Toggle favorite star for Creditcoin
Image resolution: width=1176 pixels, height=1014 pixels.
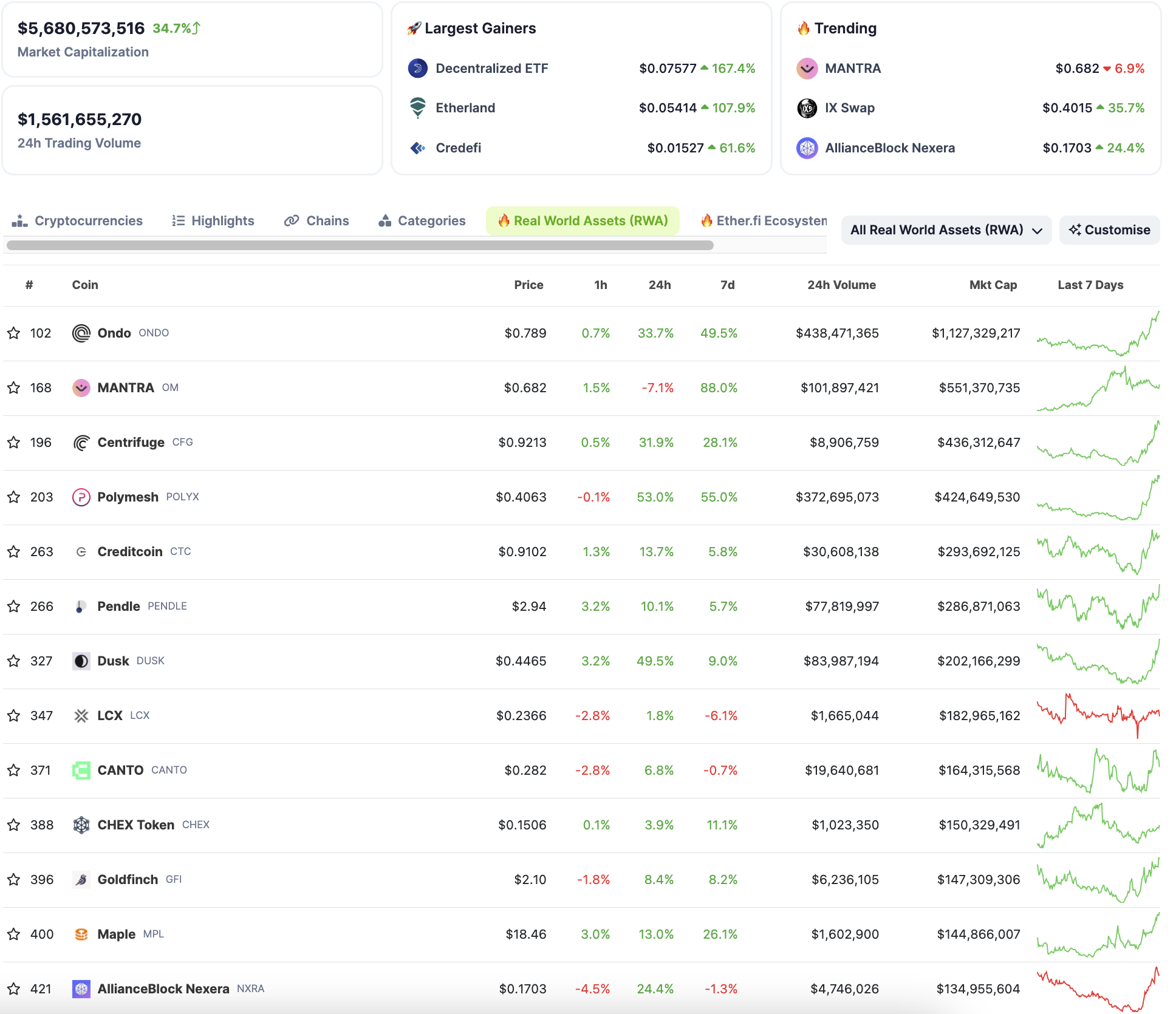click(14, 552)
